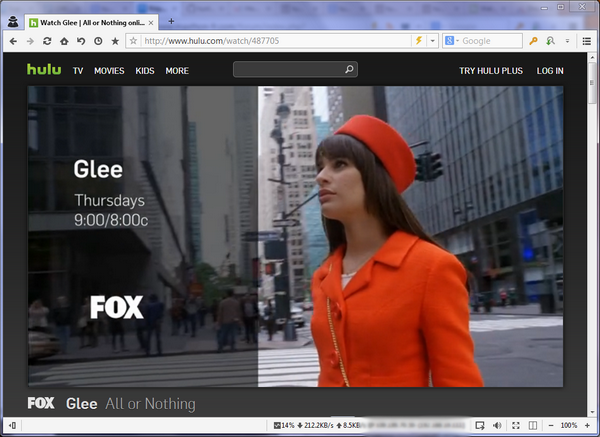Zoom in with the plus button
Viewport: 600px width, 437px height.
click(x=587, y=425)
